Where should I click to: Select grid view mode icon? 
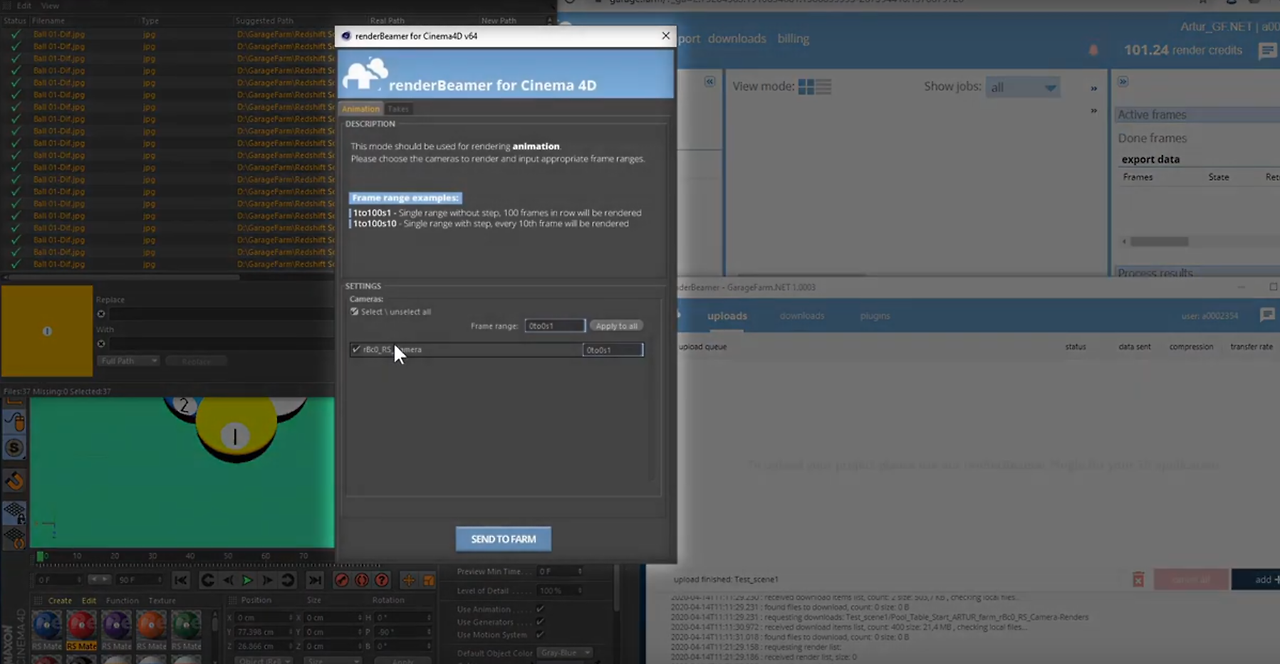pos(807,87)
